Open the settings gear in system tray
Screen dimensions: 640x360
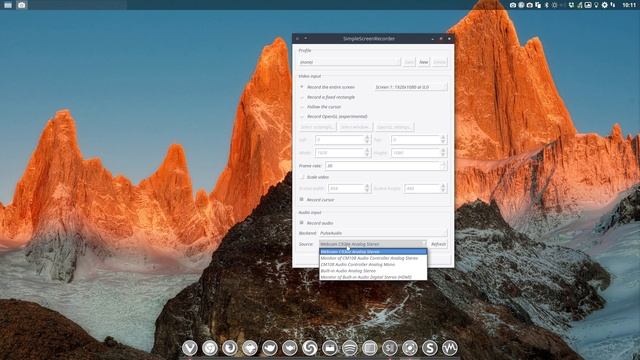click(604, 5)
